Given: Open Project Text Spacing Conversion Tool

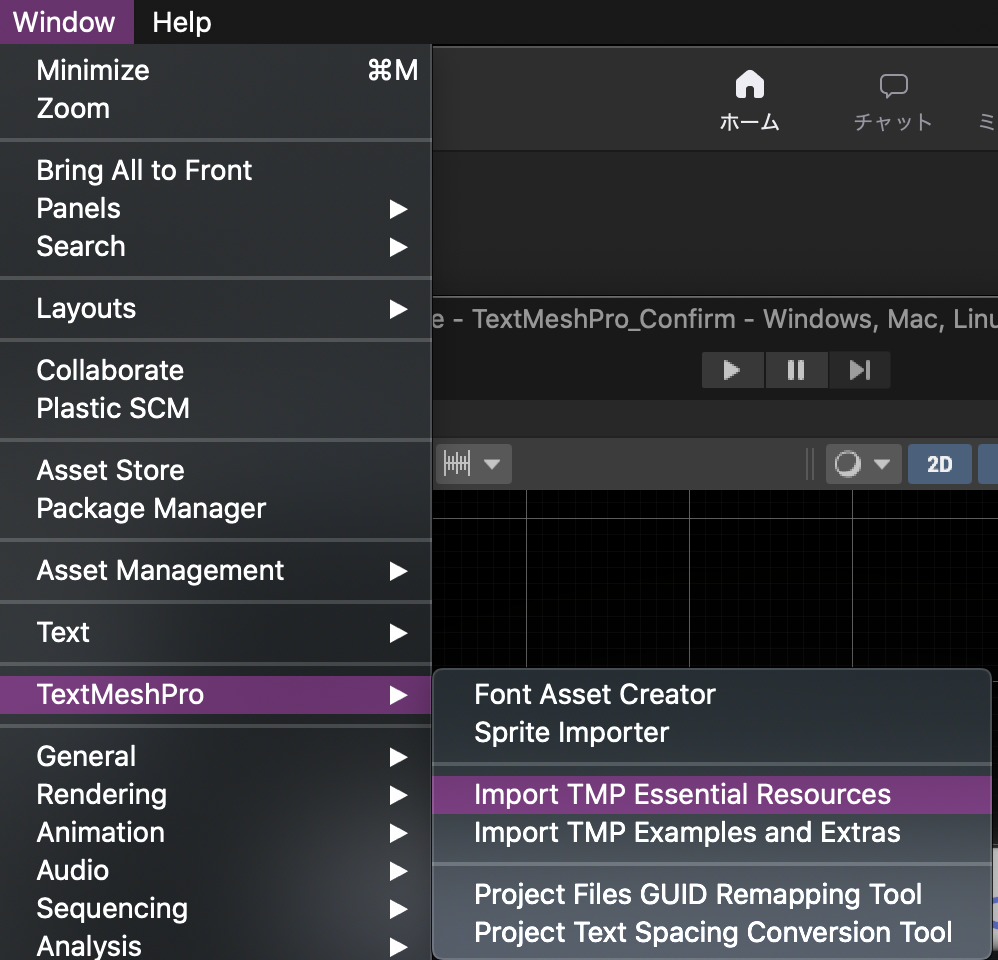Looking at the screenshot, I should pos(712,932).
